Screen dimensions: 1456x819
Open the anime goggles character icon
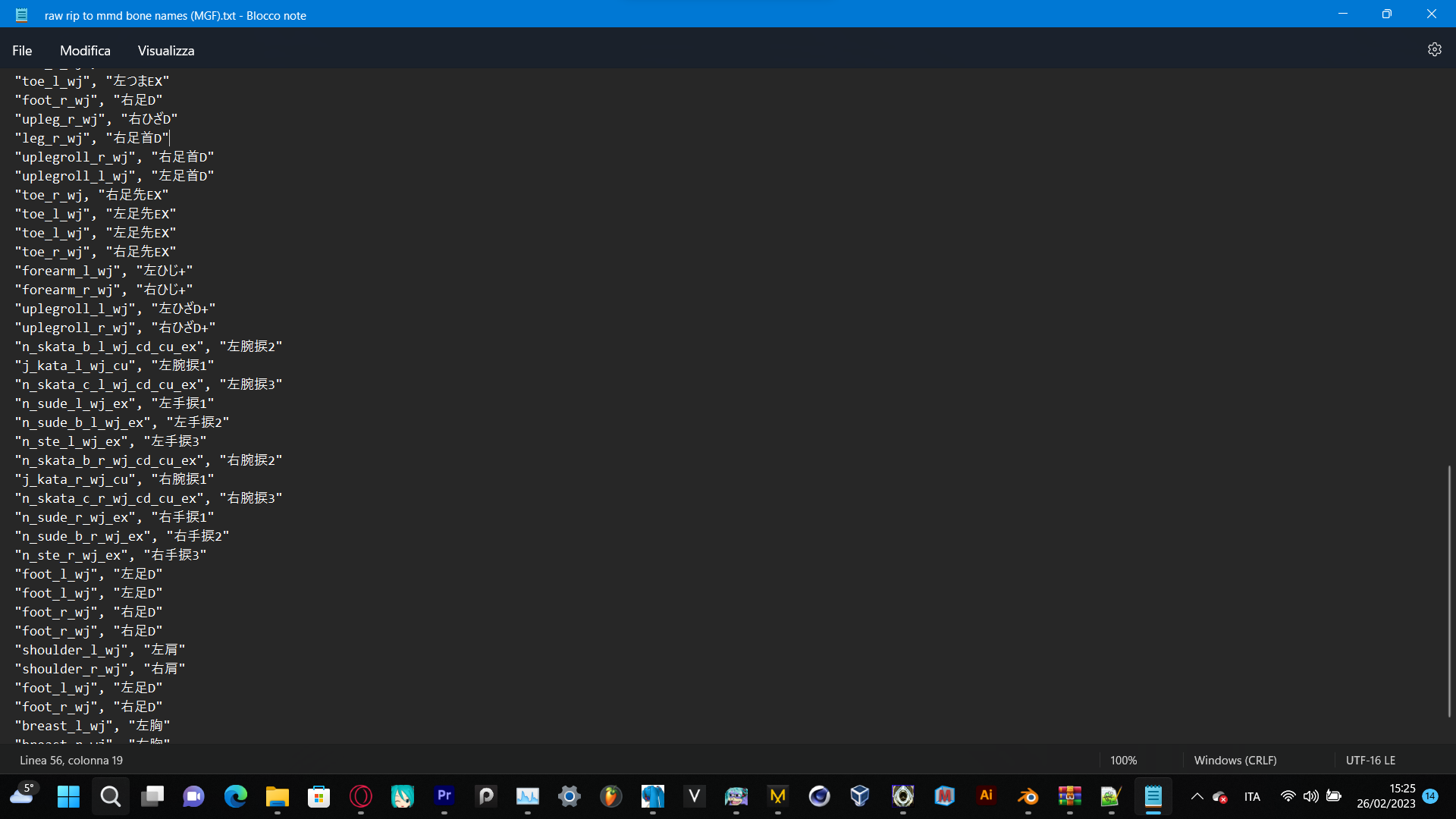tap(736, 796)
